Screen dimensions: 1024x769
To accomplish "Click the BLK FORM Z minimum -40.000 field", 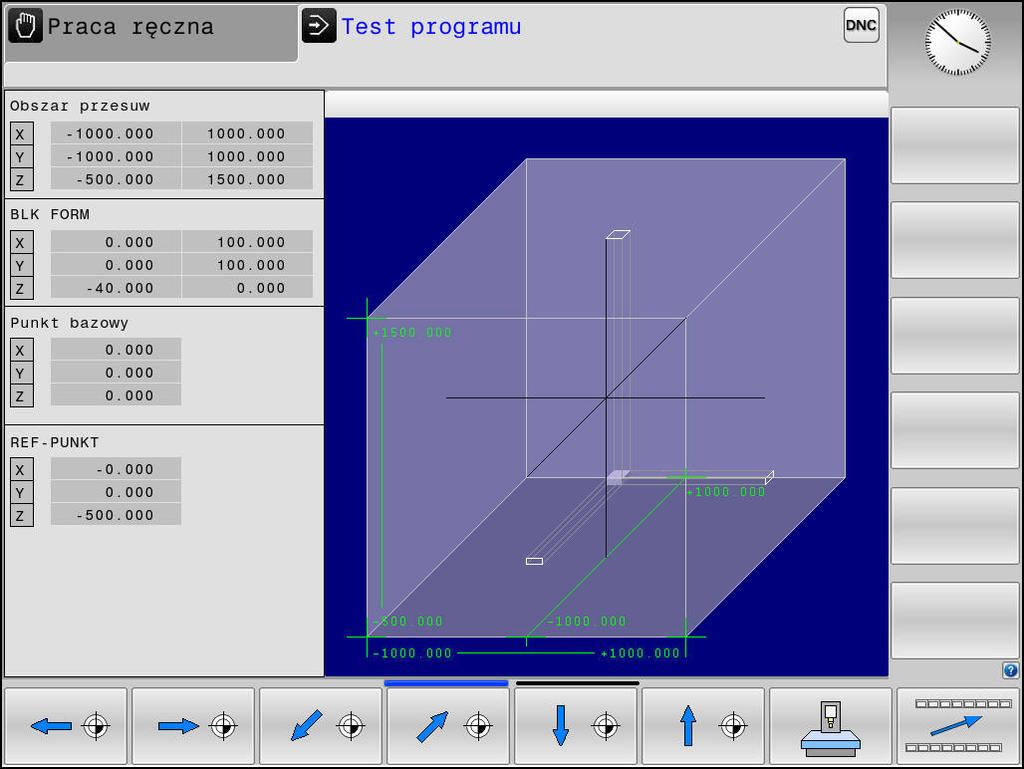I will [116, 287].
